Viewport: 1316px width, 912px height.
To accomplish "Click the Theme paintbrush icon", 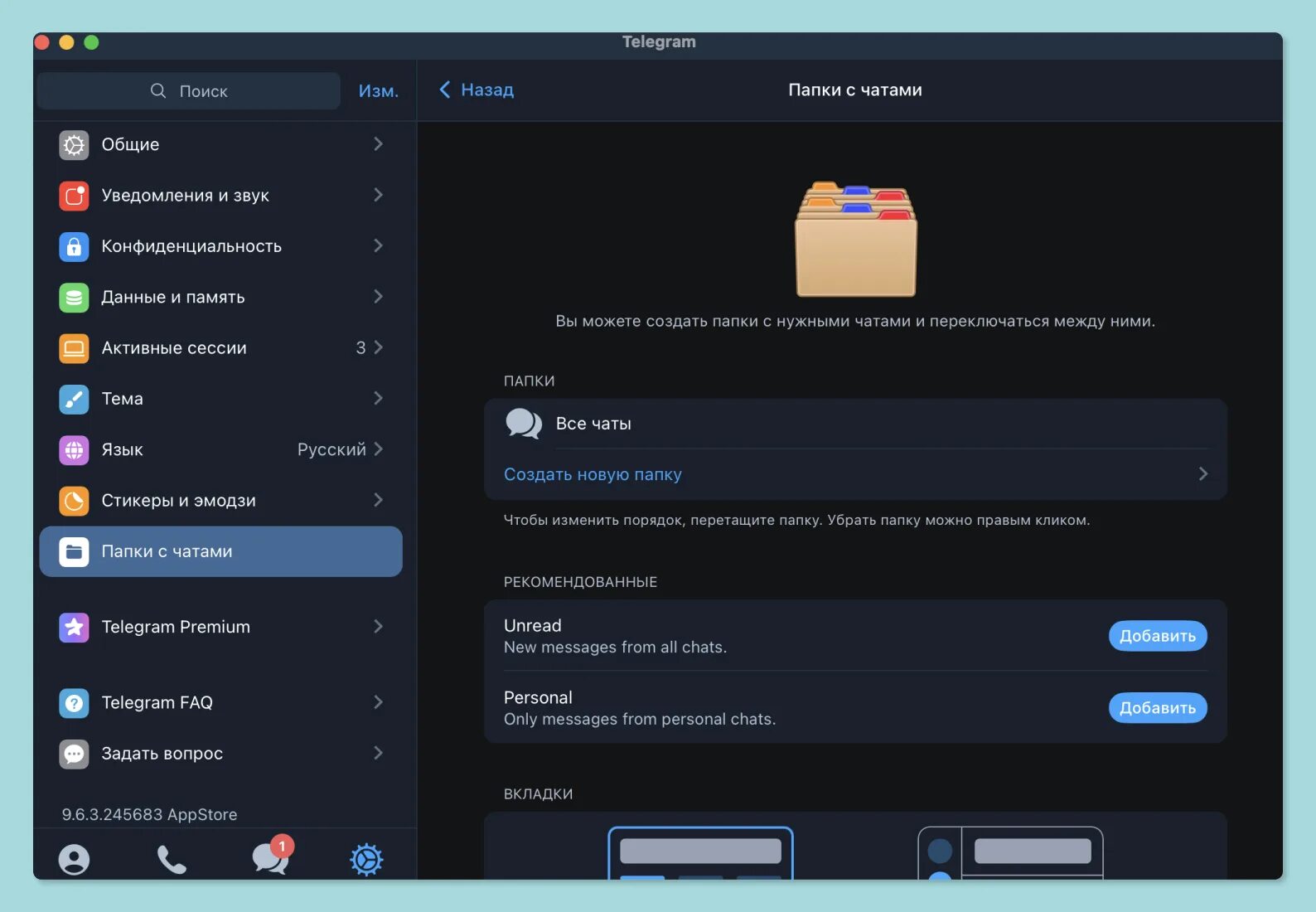I will [x=74, y=399].
